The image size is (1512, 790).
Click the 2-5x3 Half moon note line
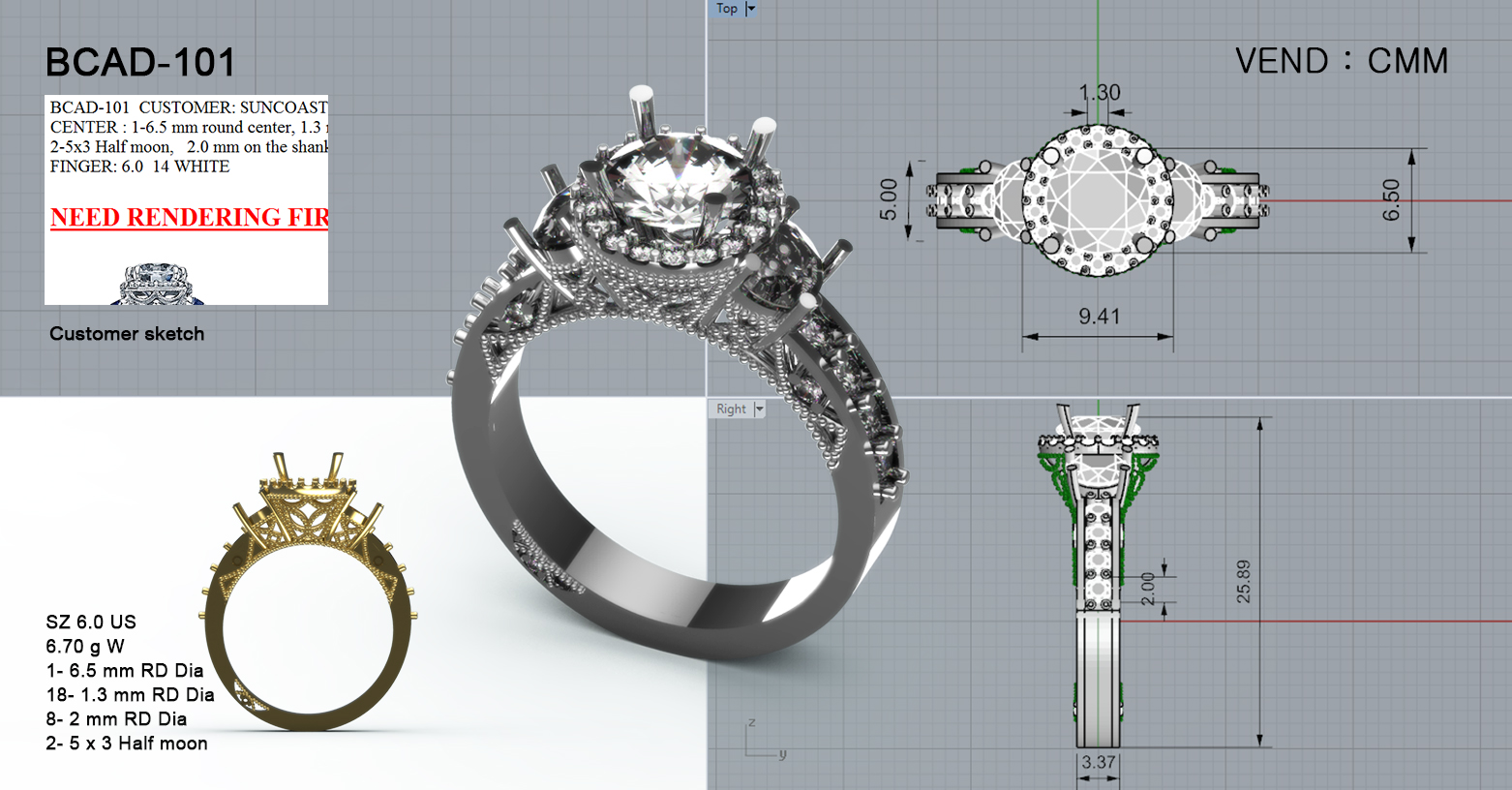tap(189, 147)
